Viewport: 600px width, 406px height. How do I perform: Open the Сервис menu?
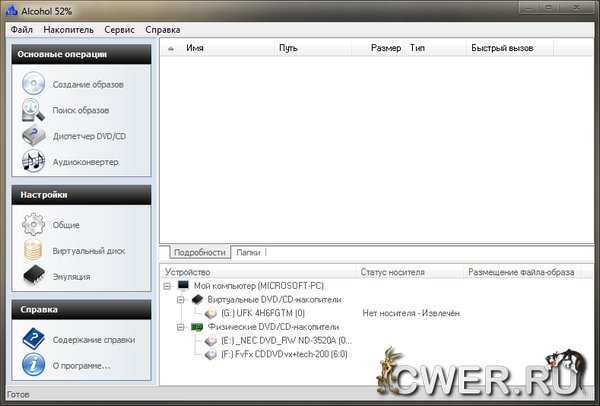(x=119, y=29)
